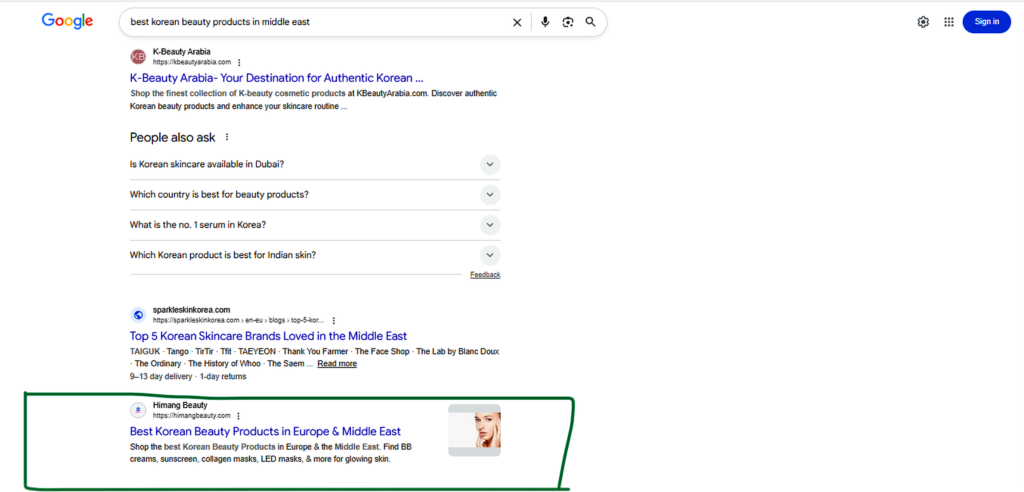Screen dimensions: 1024x492
Task: Open three-dot menu beside People also ask
Action: click(x=227, y=137)
